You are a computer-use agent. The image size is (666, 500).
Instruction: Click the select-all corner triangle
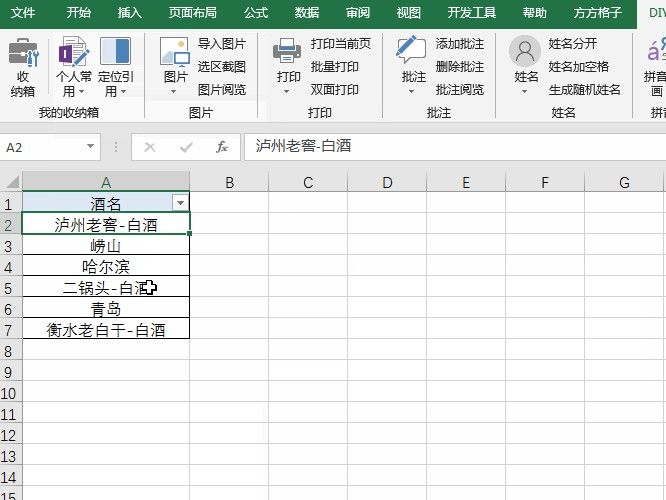(x=13, y=182)
